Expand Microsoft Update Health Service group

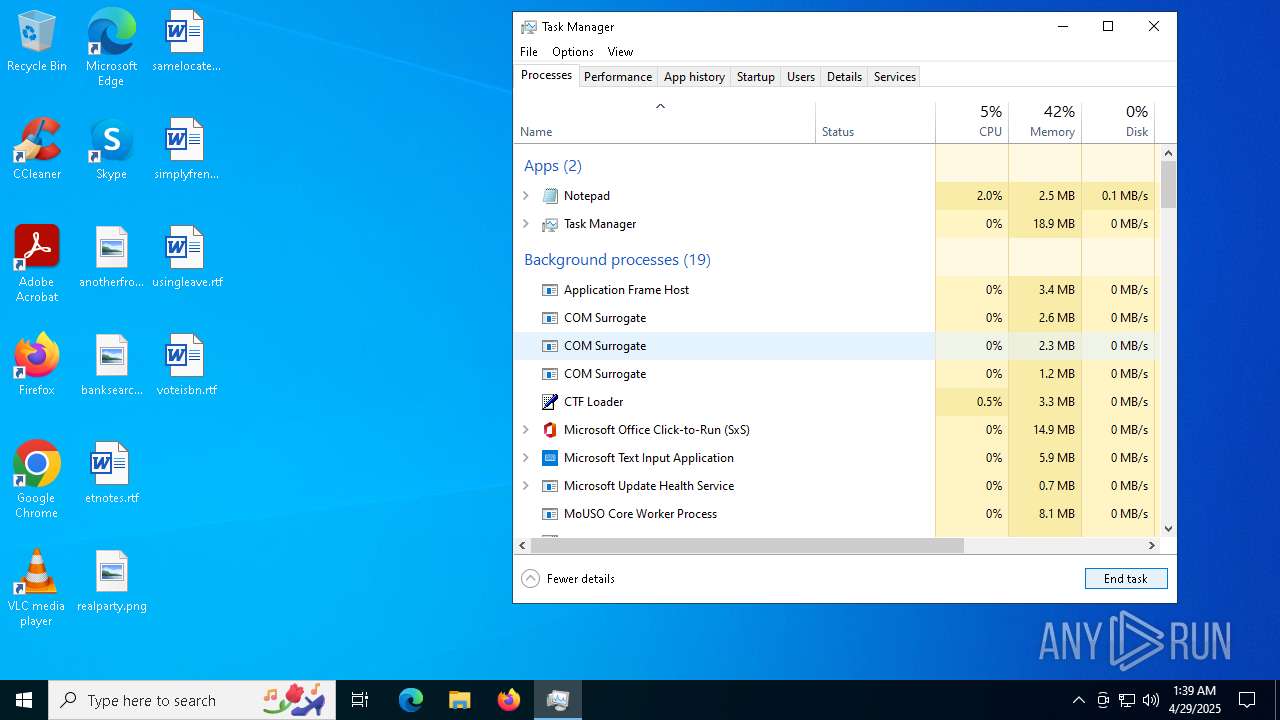tap(526, 486)
